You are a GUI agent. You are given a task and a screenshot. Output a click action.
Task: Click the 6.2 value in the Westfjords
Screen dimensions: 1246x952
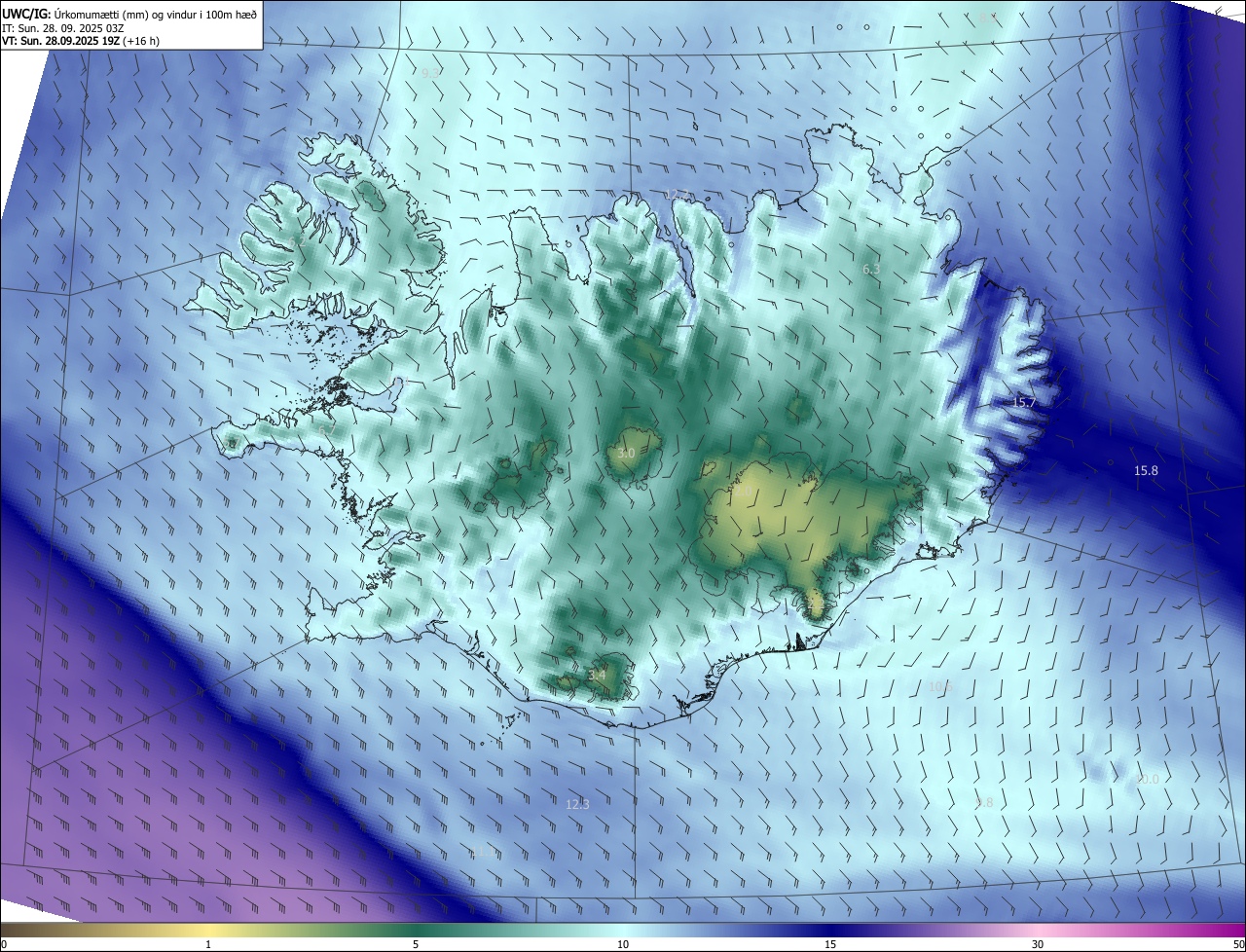tap(297, 242)
